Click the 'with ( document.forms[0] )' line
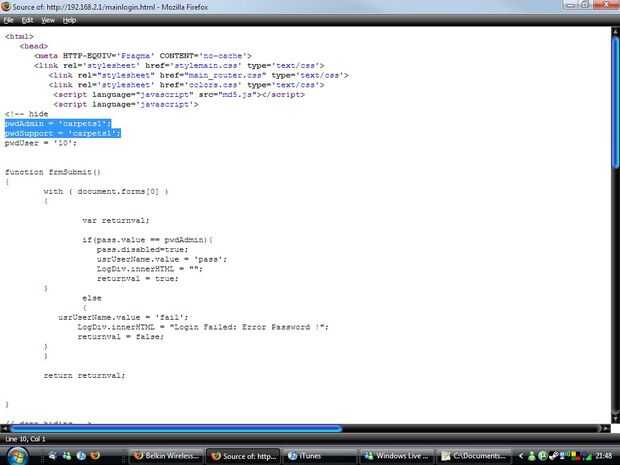This screenshot has width=620, height=465. point(106,191)
